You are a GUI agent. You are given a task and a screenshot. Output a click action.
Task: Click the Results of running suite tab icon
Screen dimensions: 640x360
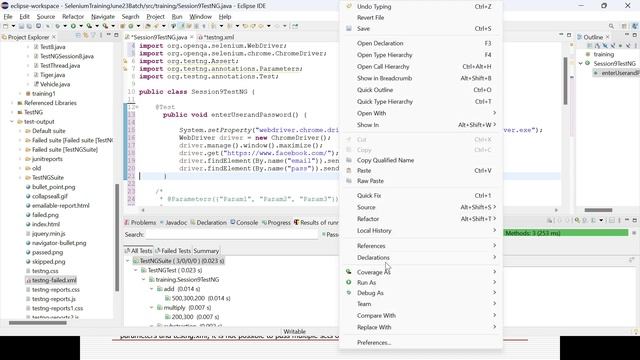click(x=296, y=222)
